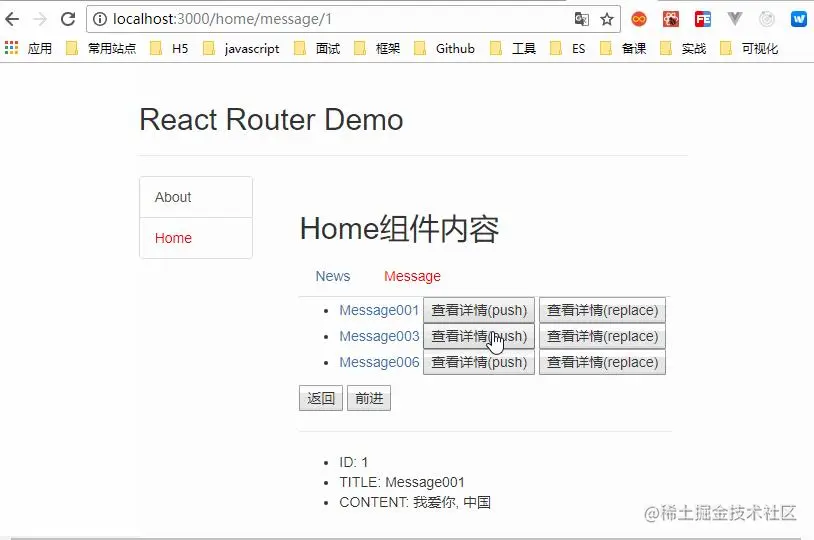Click the React Router Demo heading

(271, 120)
